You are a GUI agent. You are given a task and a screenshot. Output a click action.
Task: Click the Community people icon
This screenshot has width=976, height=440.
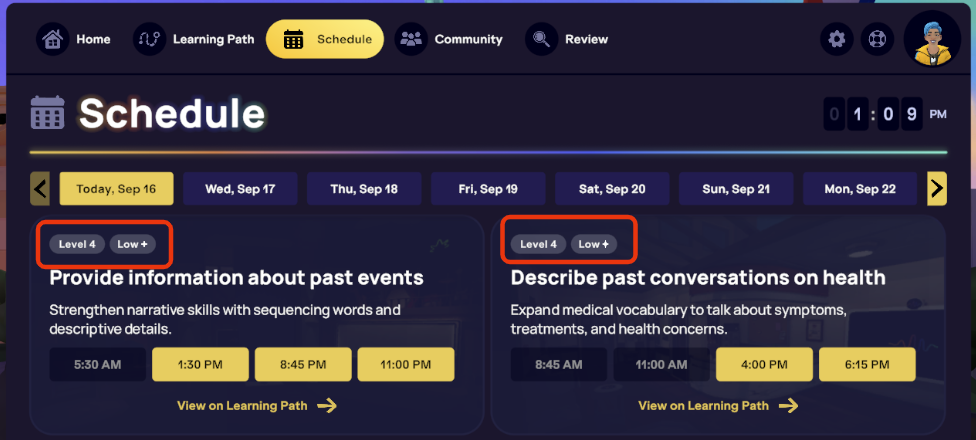[x=411, y=40]
